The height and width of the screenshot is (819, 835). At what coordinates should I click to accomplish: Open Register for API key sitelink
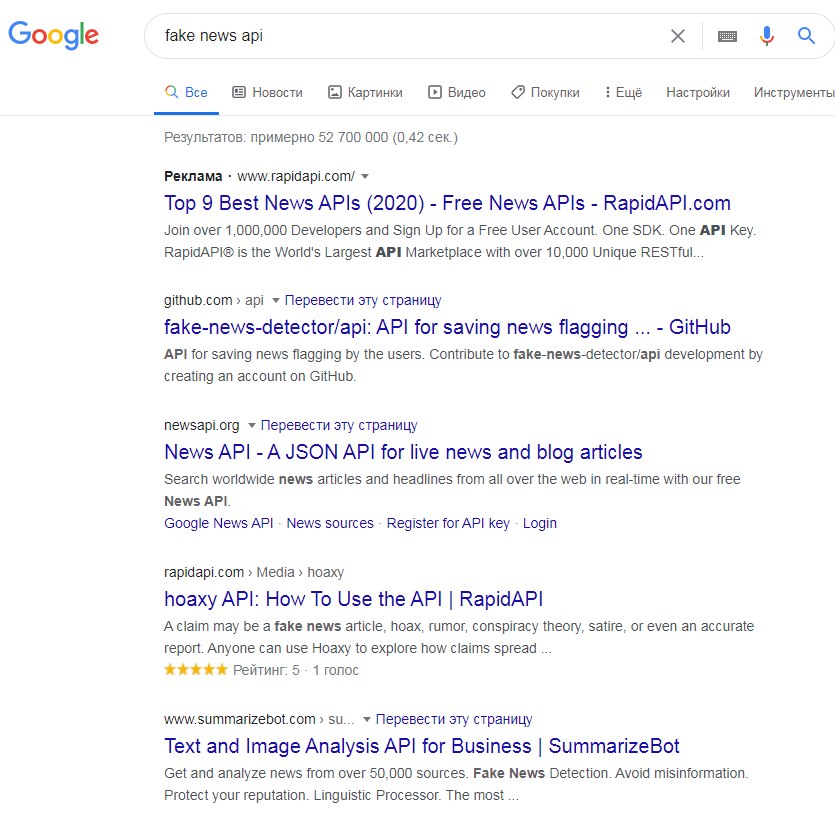tap(448, 523)
